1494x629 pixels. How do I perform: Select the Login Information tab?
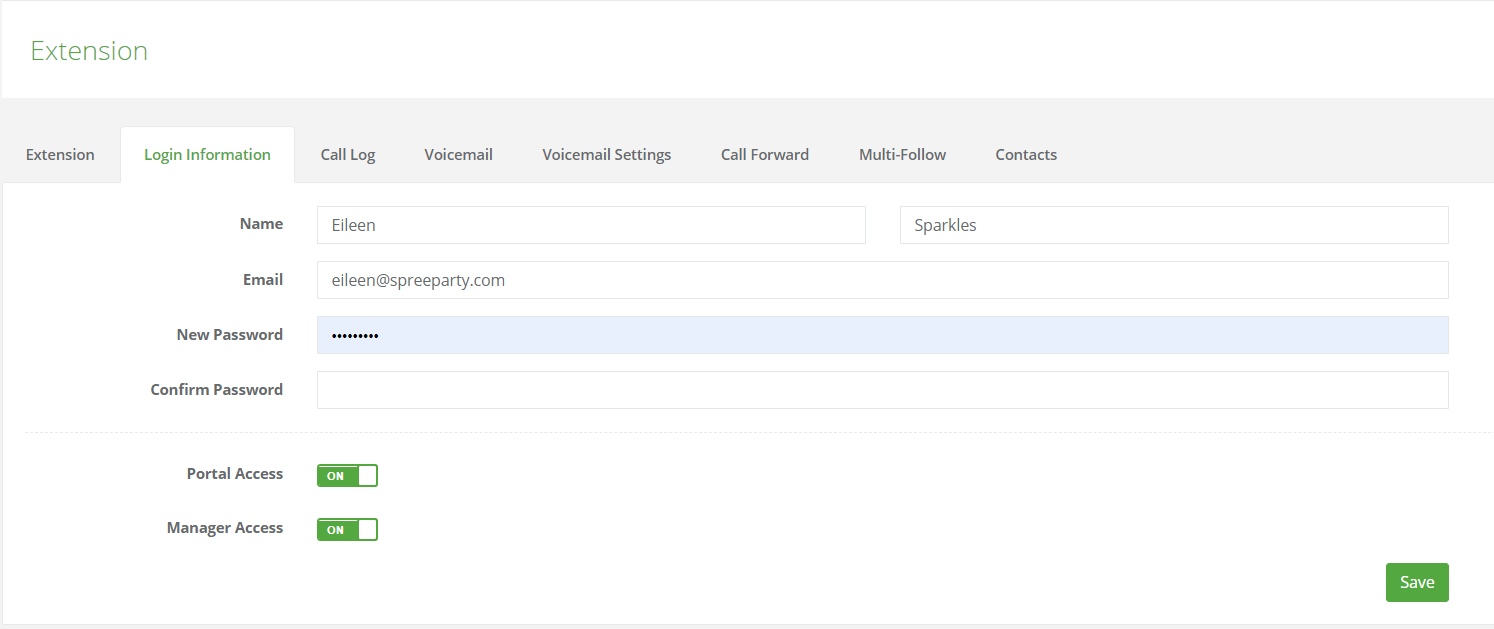point(207,155)
